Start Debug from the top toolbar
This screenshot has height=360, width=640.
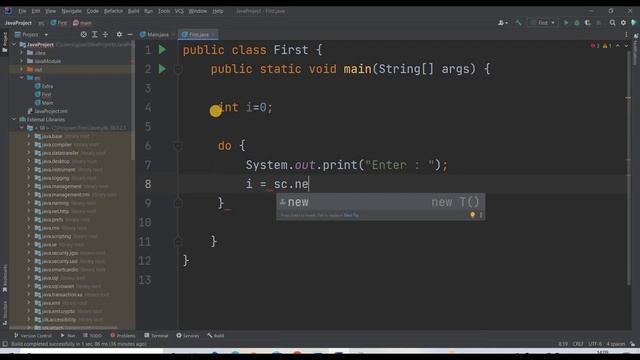click(x=577, y=23)
